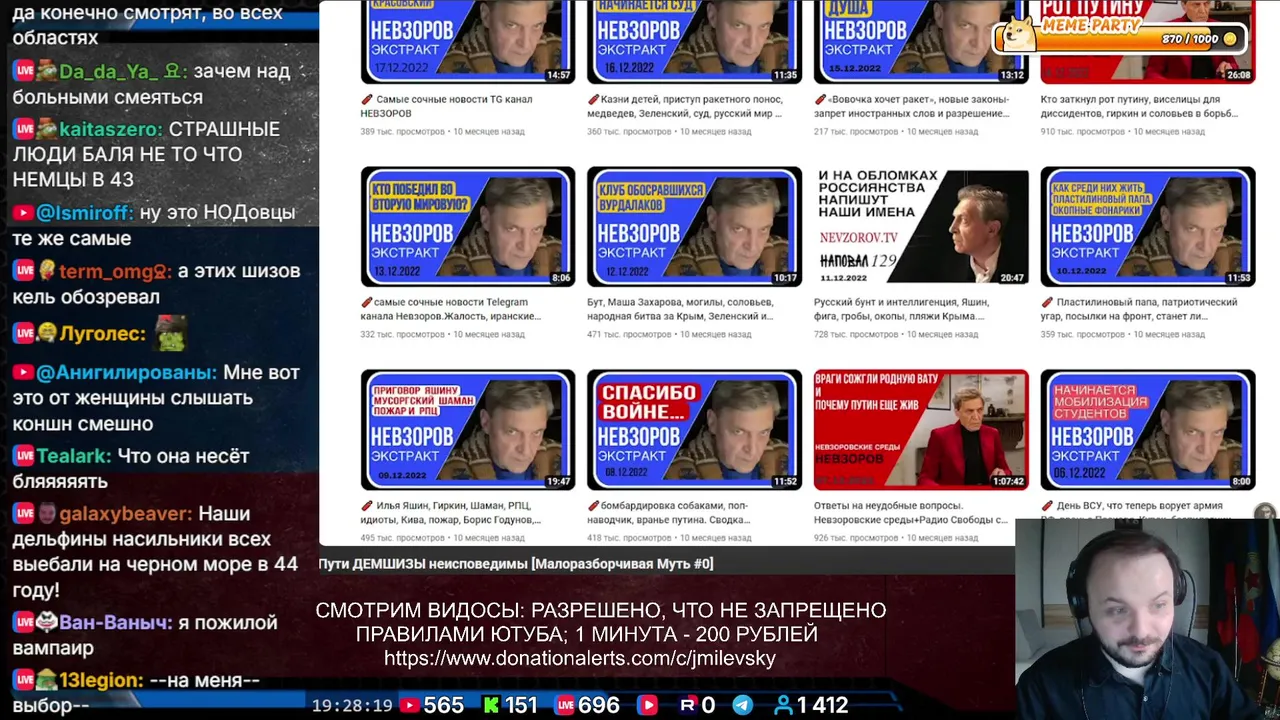
Task: Open 'Враги сожгли родную вату' thumbnail
Action: (x=921, y=430)
